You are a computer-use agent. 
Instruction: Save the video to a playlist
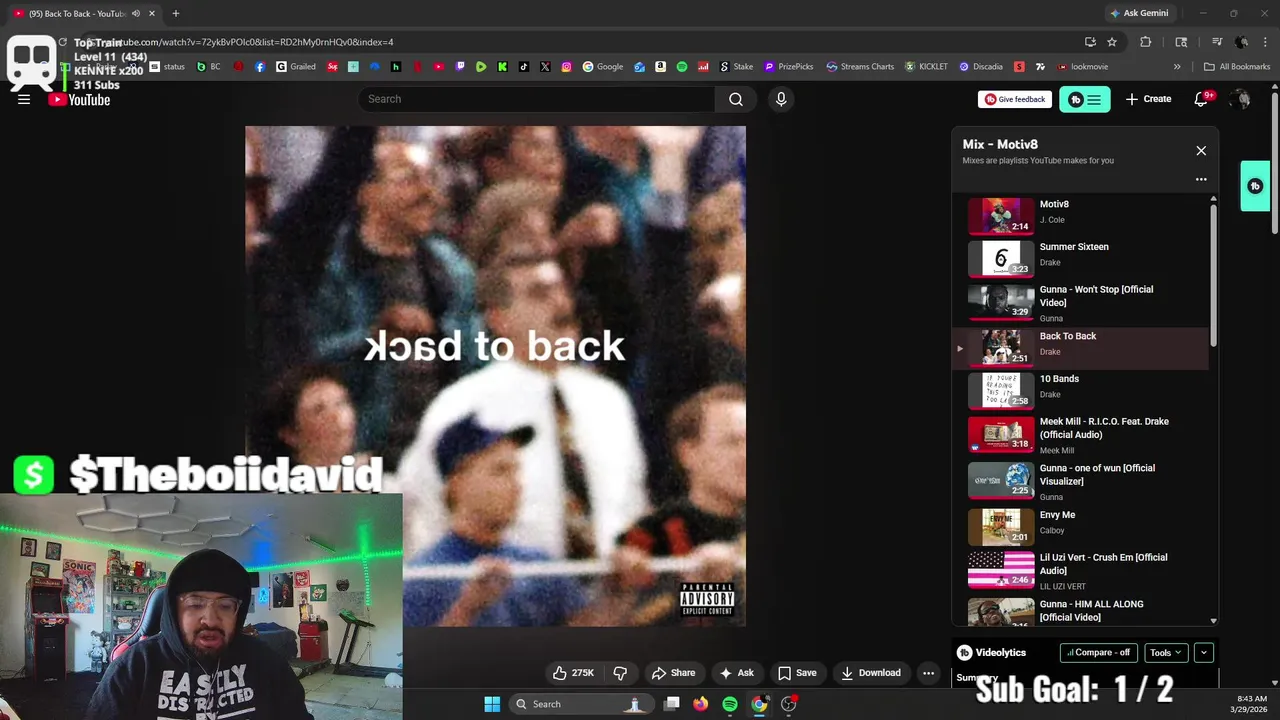[x=797, y=673]
